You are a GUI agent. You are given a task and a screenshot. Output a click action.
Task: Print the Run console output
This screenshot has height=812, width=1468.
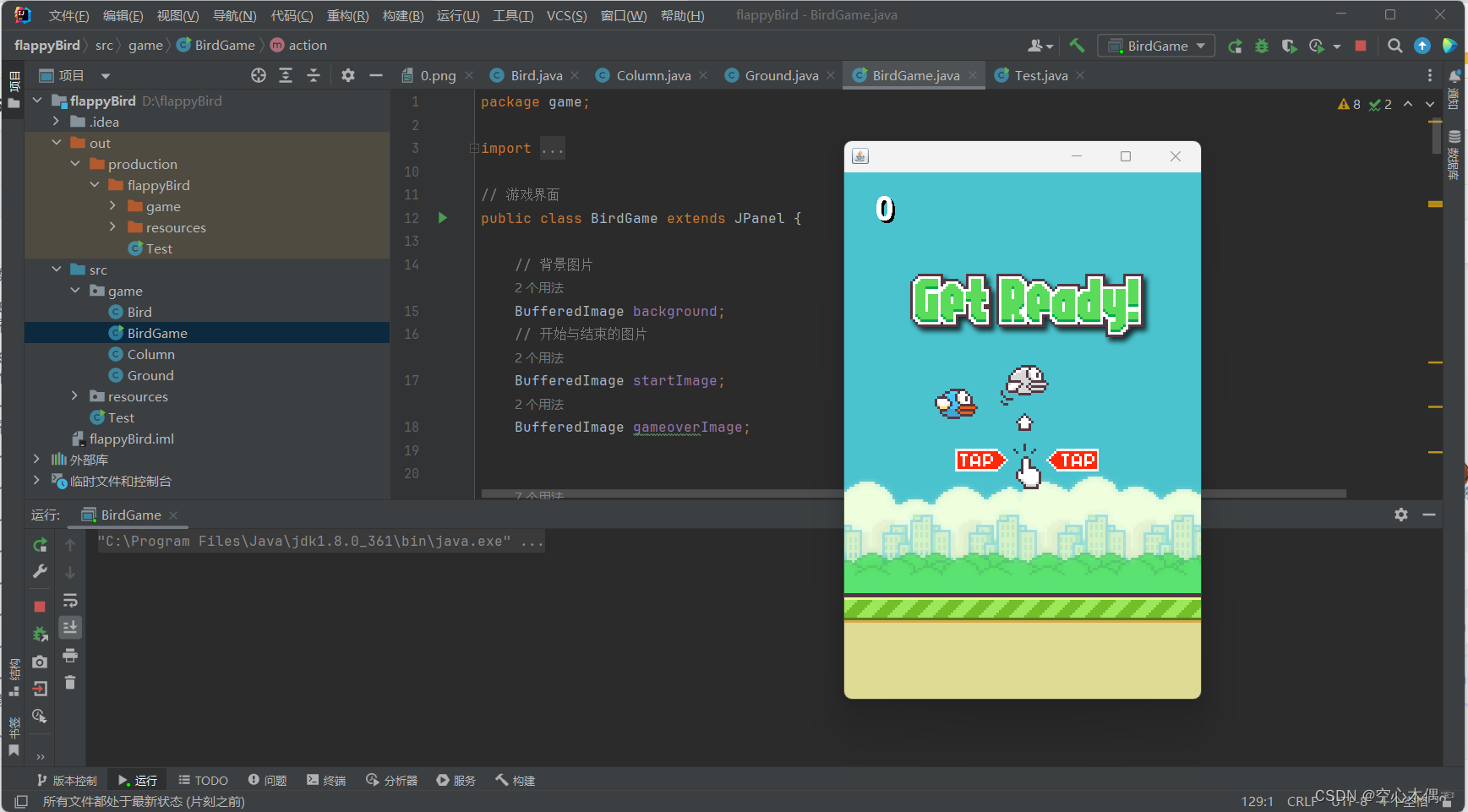click(70, 655)
